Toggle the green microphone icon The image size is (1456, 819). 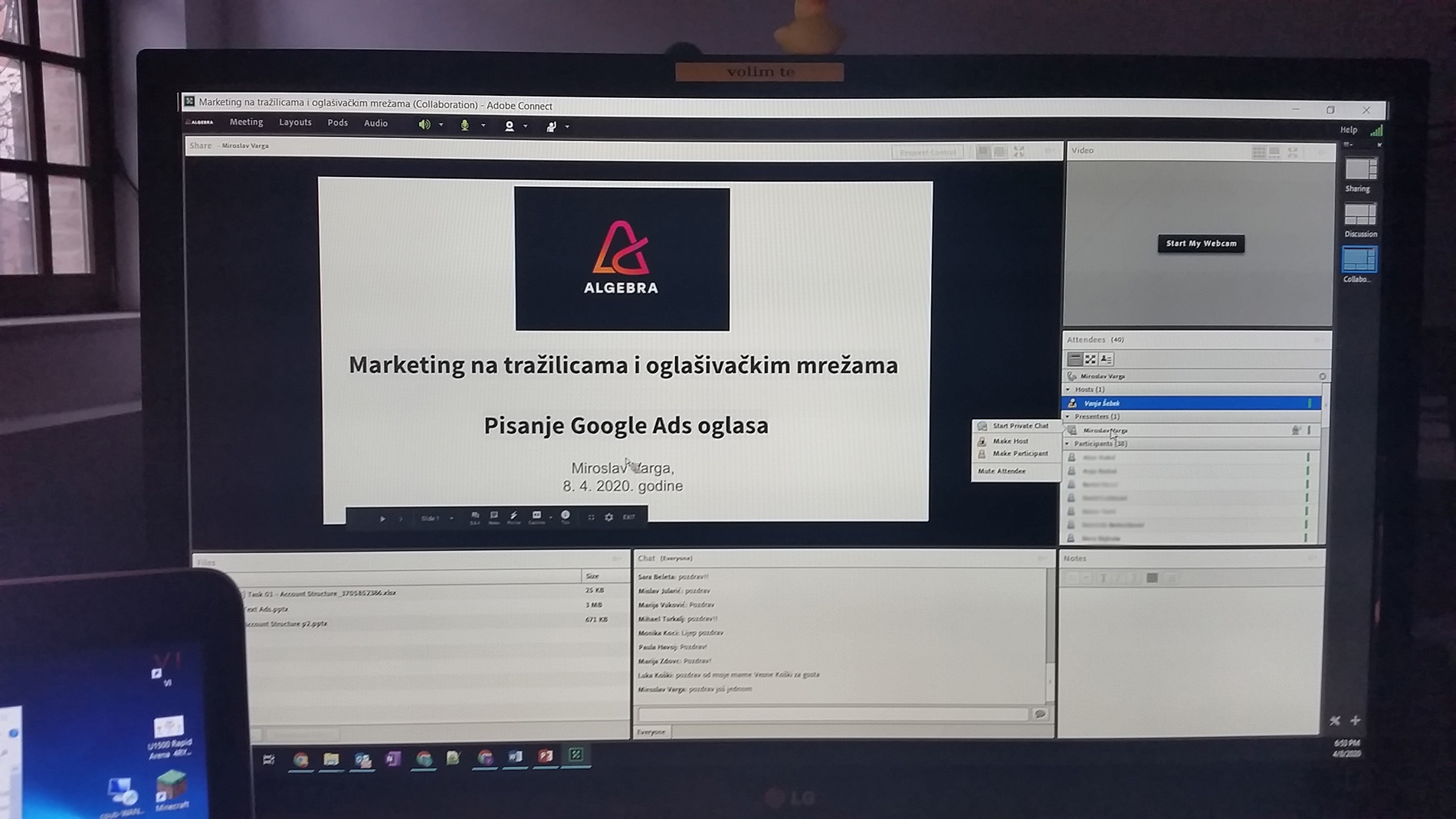click(x=464, y=126)
